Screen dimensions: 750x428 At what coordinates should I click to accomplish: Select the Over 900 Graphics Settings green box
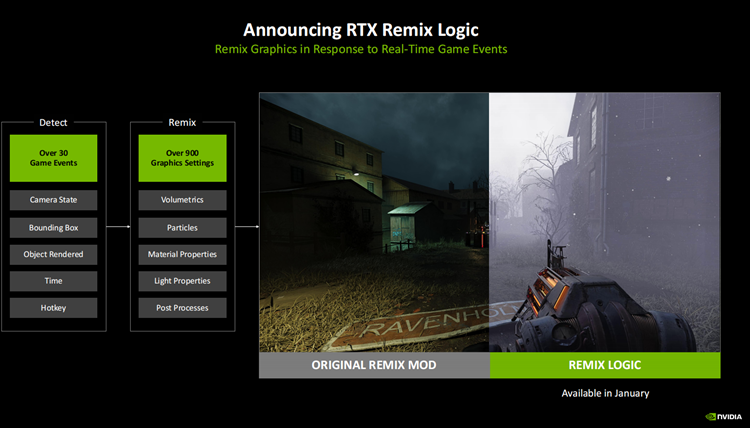tap(182, 158)
